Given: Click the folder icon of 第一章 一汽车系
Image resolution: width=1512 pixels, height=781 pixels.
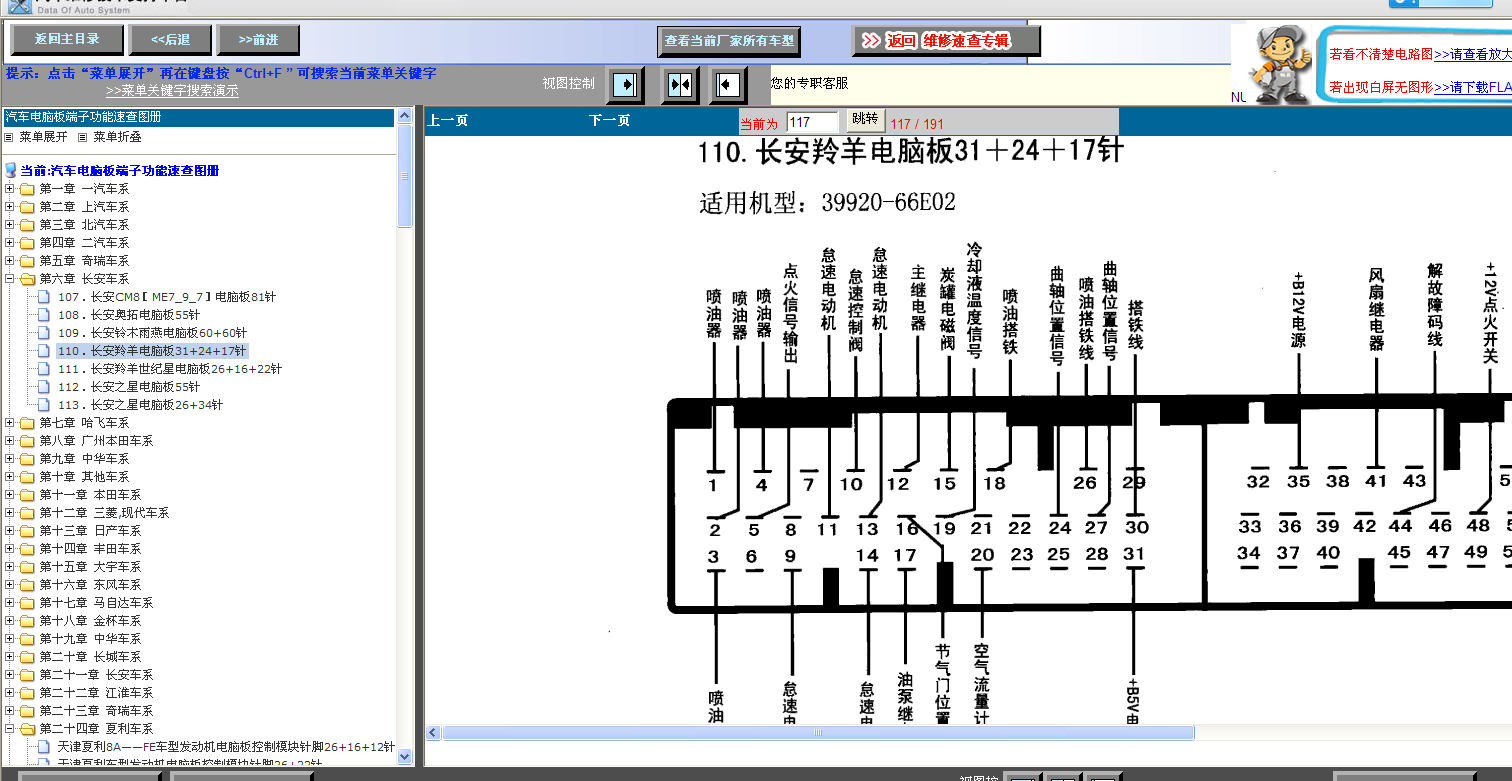Looking at the screenshot, I should (x=27, y=189).
